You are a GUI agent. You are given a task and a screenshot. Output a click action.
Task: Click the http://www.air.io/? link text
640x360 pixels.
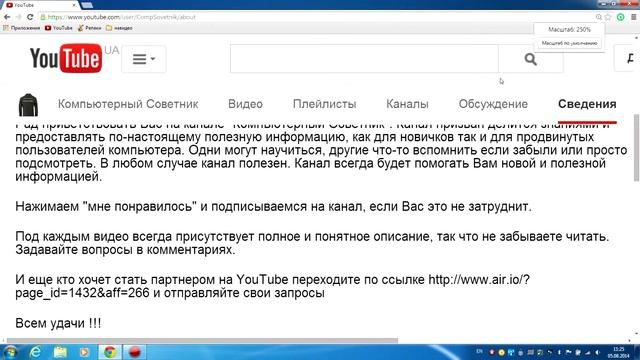479,280
